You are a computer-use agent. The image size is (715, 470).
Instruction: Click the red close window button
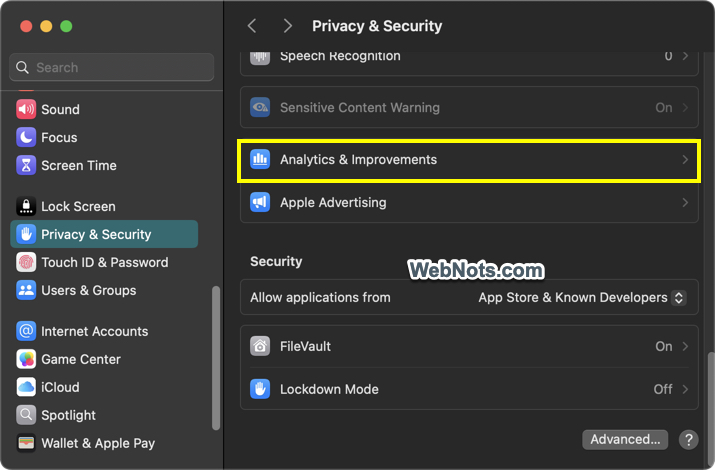[x=26, y=26]
